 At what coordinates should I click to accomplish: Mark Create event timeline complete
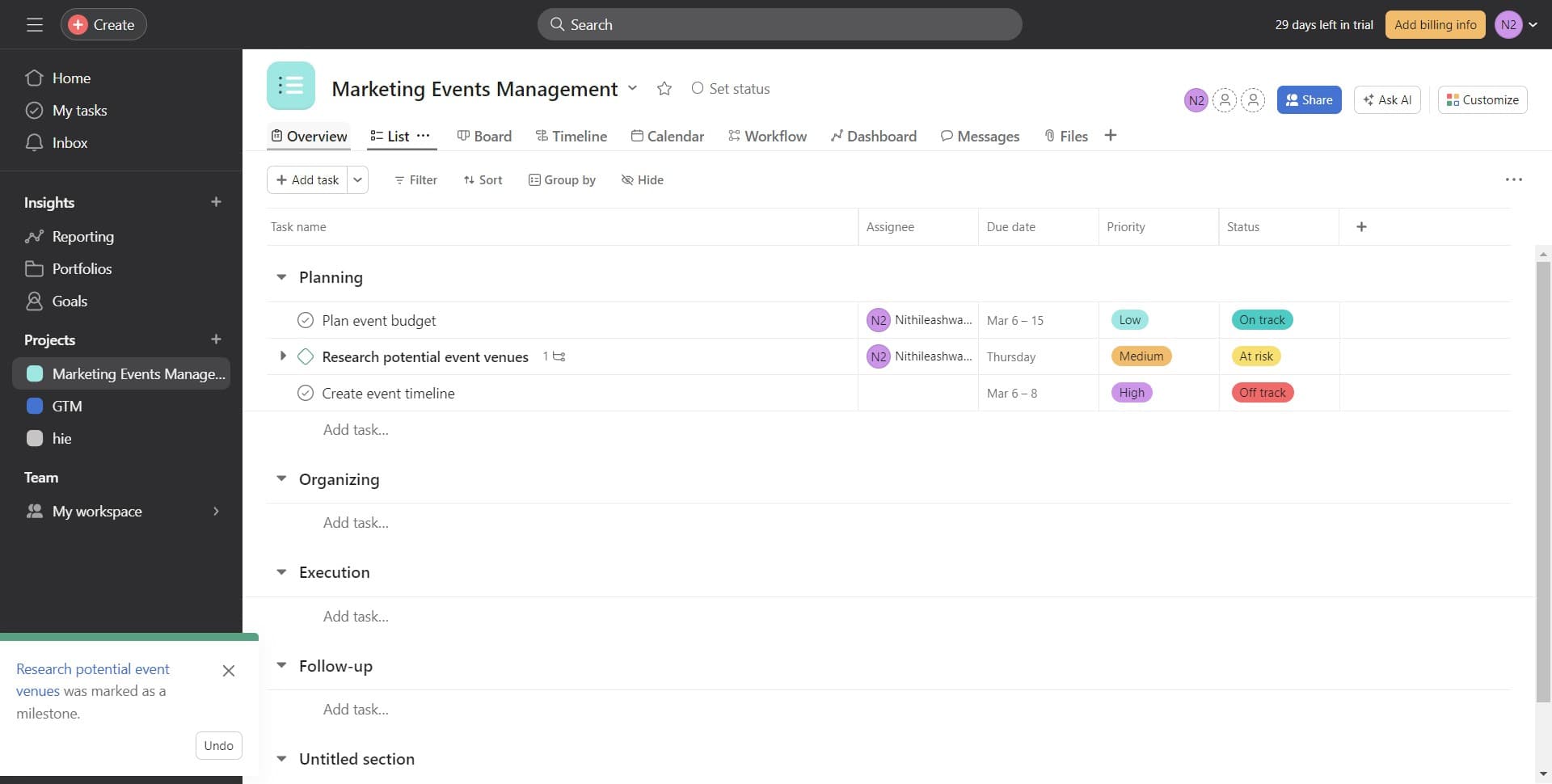pos(306,393)
